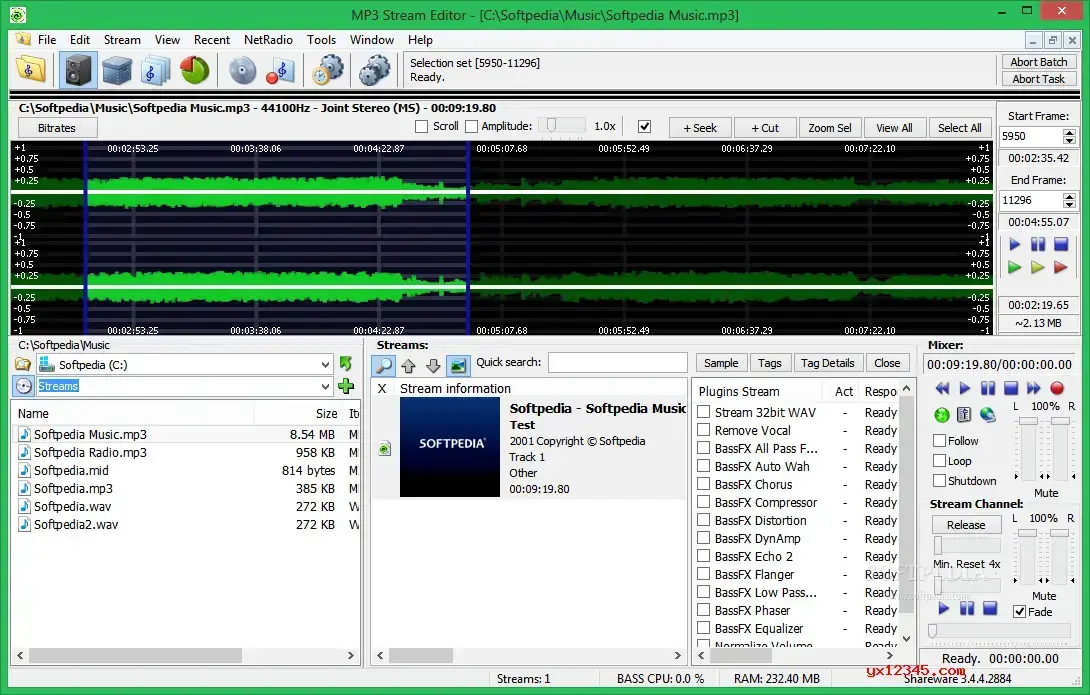Click the magnifier icon in Streams panel
1090x695 pixels.
click(x=384, y=365)
